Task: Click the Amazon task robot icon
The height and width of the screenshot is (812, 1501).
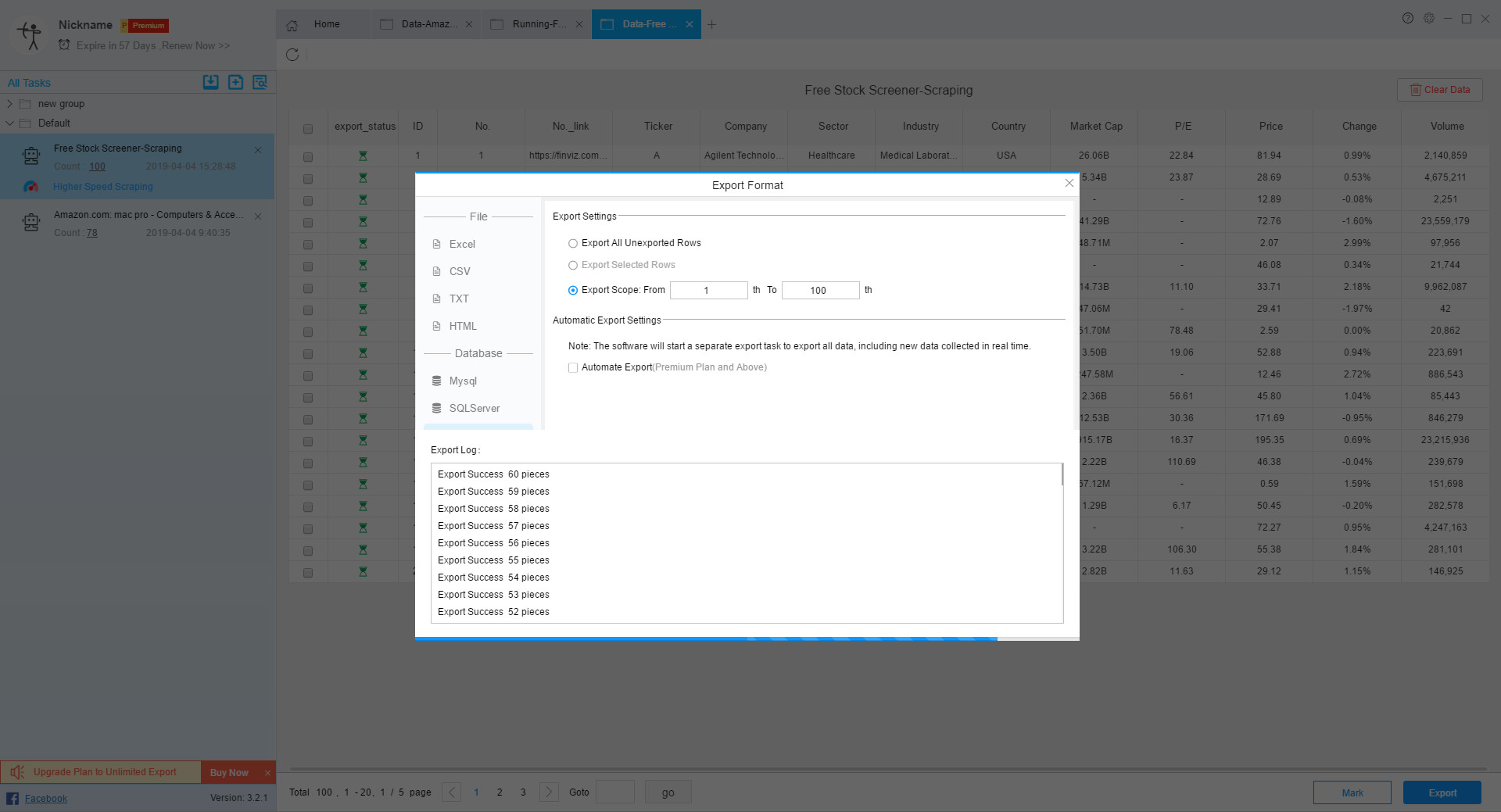Action: click(x=31, y=223)
